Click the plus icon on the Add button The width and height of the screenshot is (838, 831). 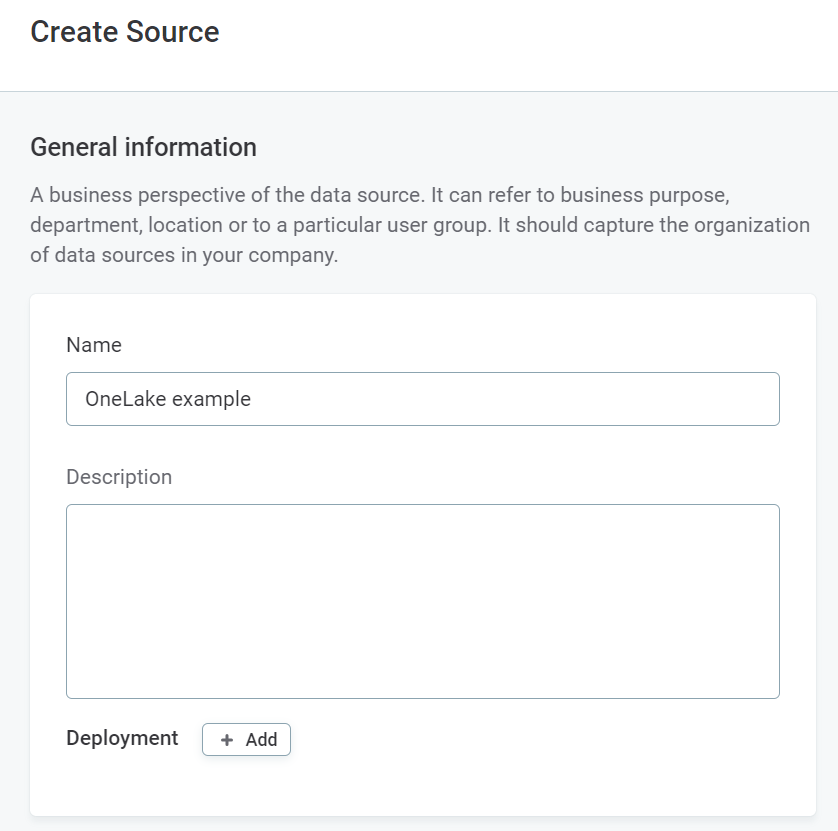225,740
